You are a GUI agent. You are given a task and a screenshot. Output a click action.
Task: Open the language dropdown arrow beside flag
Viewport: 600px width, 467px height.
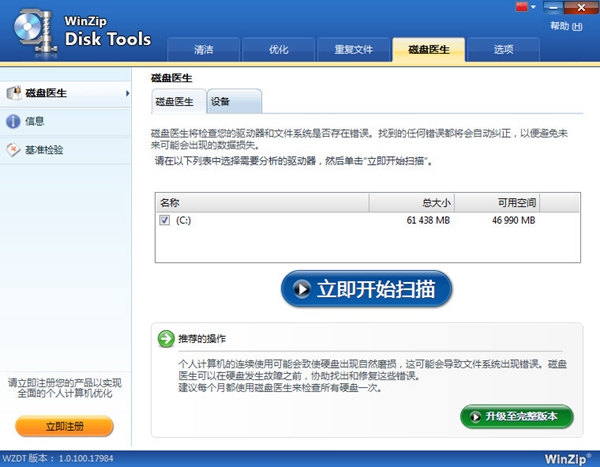point(533,7)
